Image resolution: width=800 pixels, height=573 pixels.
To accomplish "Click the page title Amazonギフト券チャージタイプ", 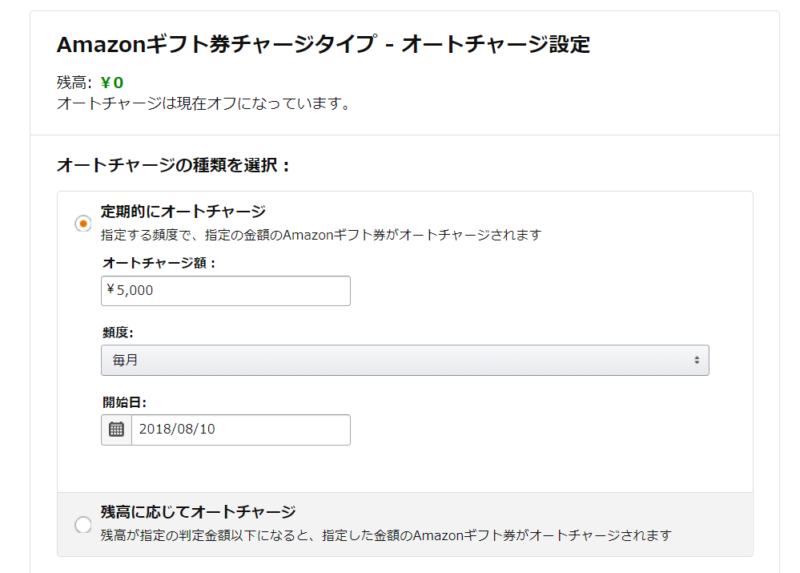I will (x=323, y=45).
